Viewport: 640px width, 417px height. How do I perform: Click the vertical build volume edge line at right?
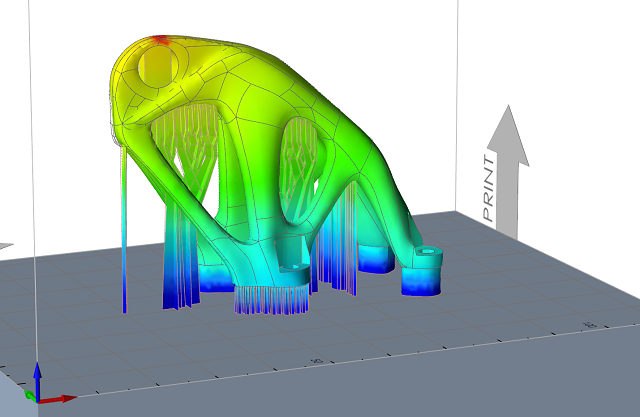[x=458, y=100]
